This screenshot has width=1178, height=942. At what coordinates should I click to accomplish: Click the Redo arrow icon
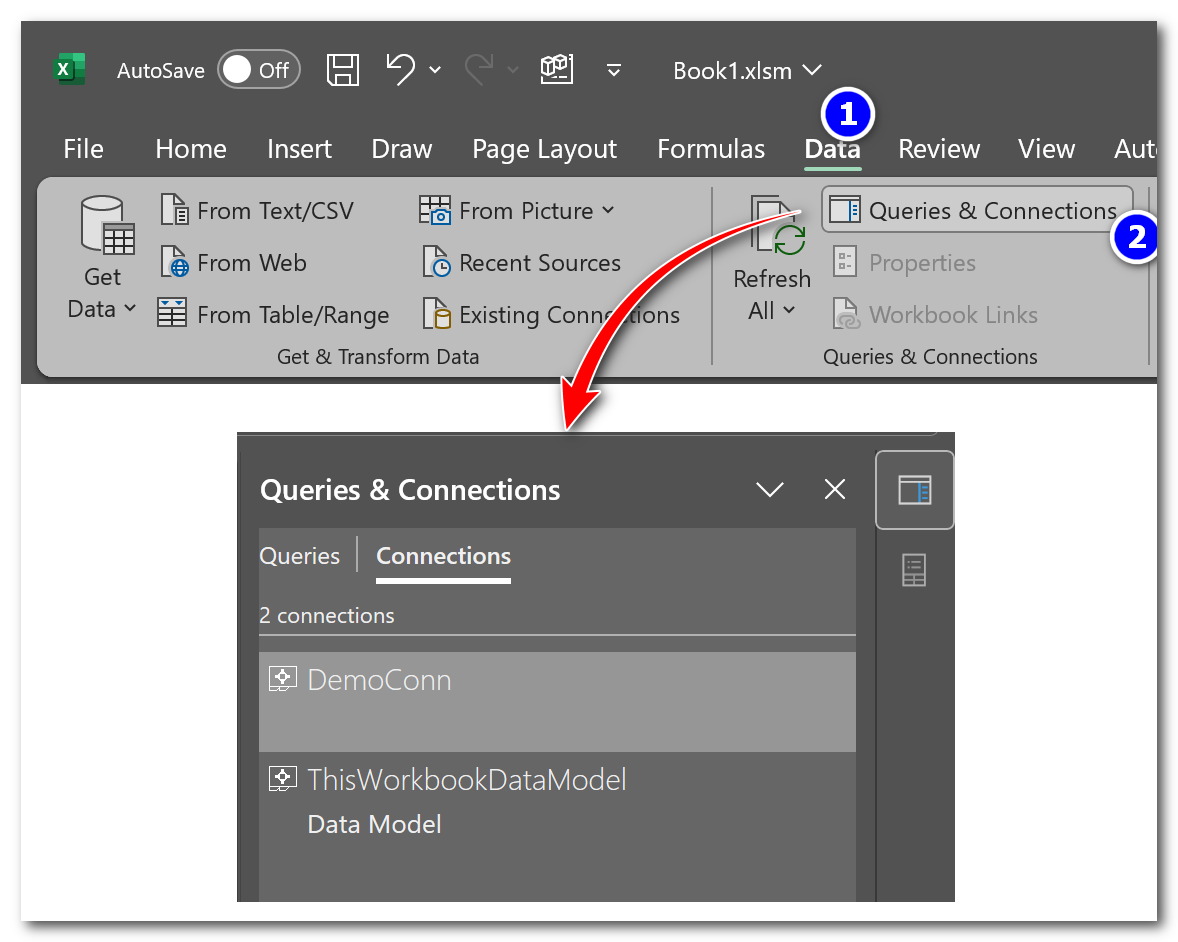pos(479,69)
